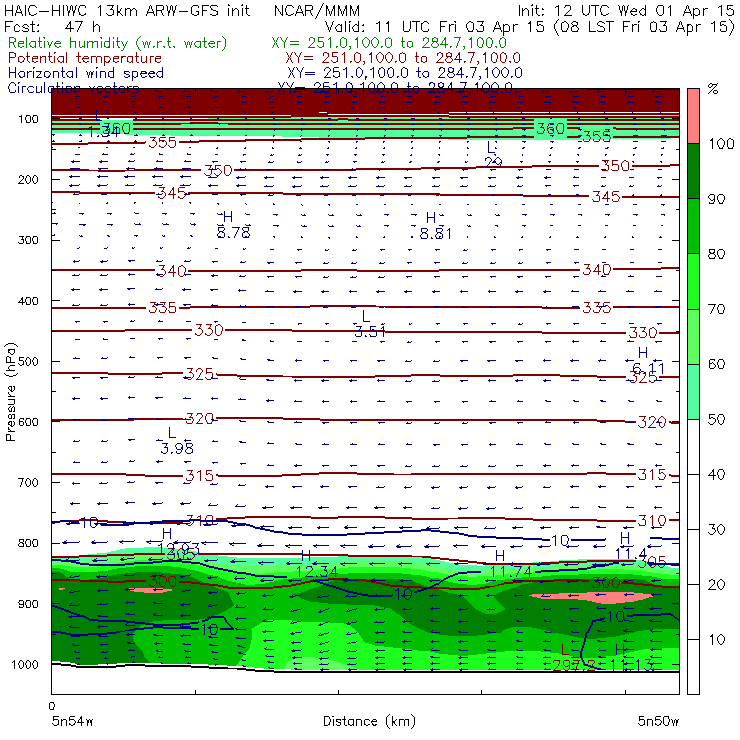740x740 pixels.
Task: Click the 'Pressure (hPa)' axis label
Action: [10, 392]
